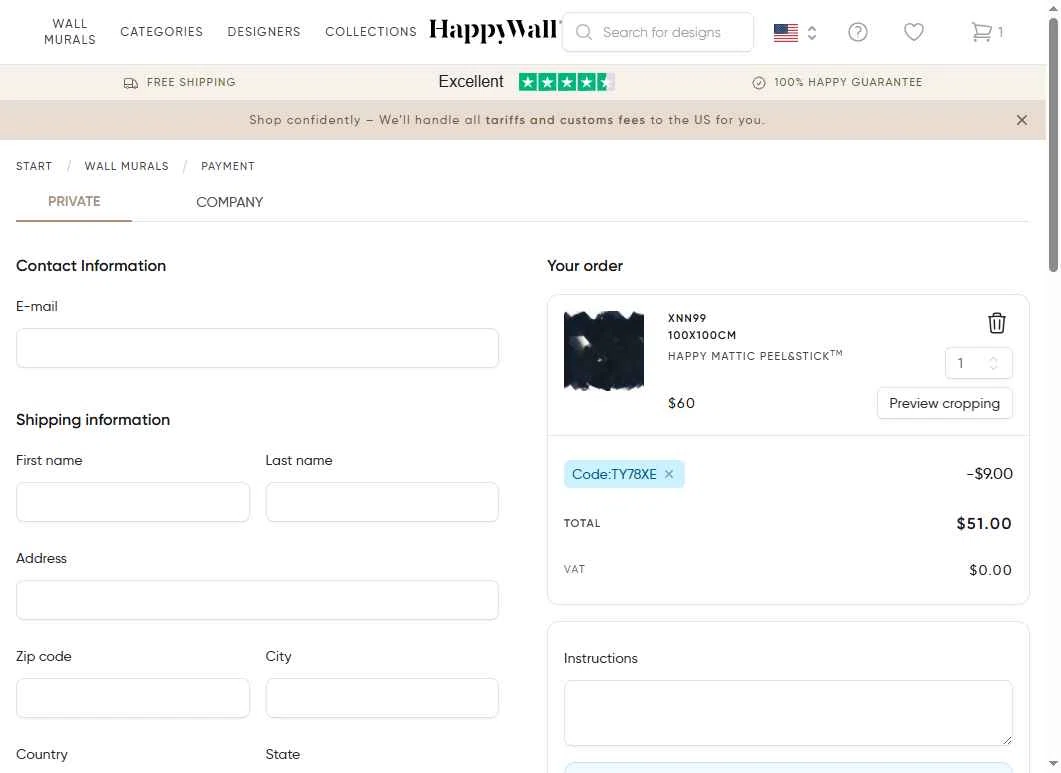Switch to the Private tab
The width and height of the screenshot is (1061, 773).
coord(74,202)
